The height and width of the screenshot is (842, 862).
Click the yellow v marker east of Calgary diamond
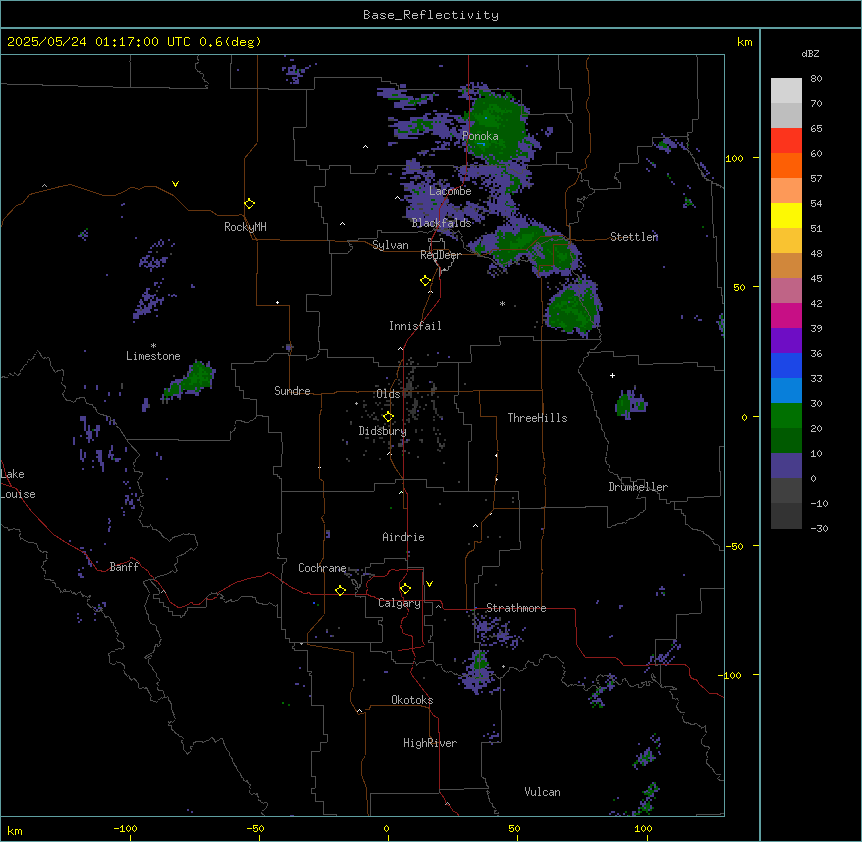click(x=429, y=584)
